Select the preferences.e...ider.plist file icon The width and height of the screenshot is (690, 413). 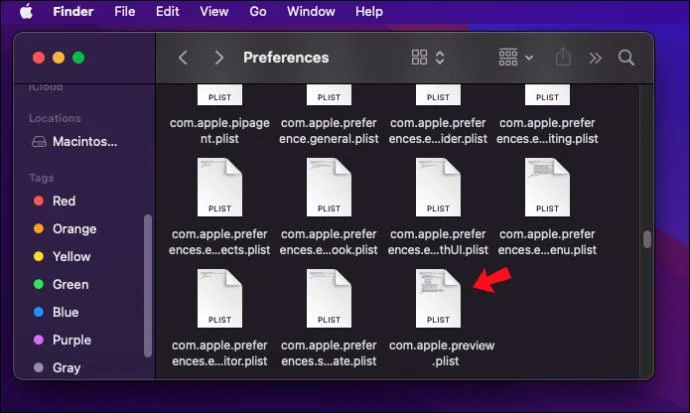pos(438,95)
